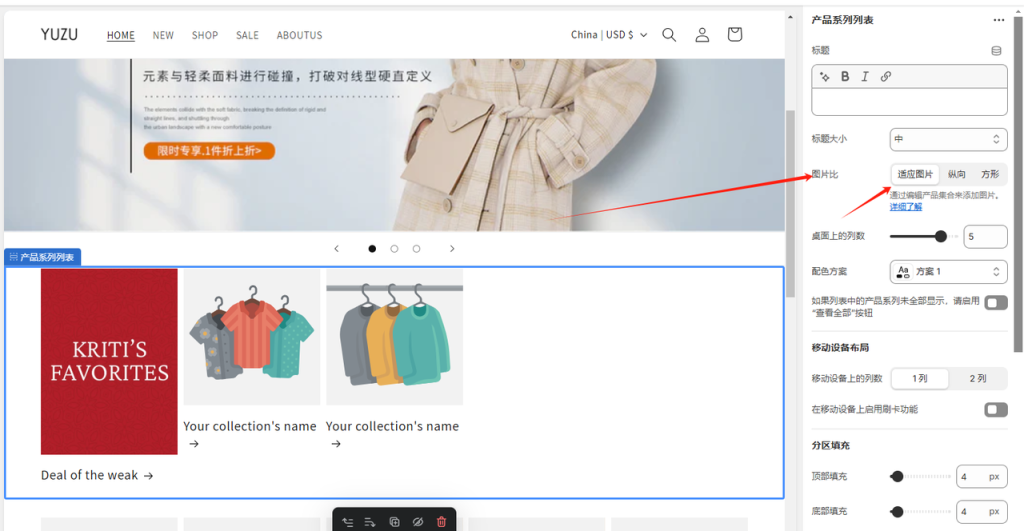Duplicate the selected section
This screenshot has height=531, width=1024.
[x=394, y=522]
